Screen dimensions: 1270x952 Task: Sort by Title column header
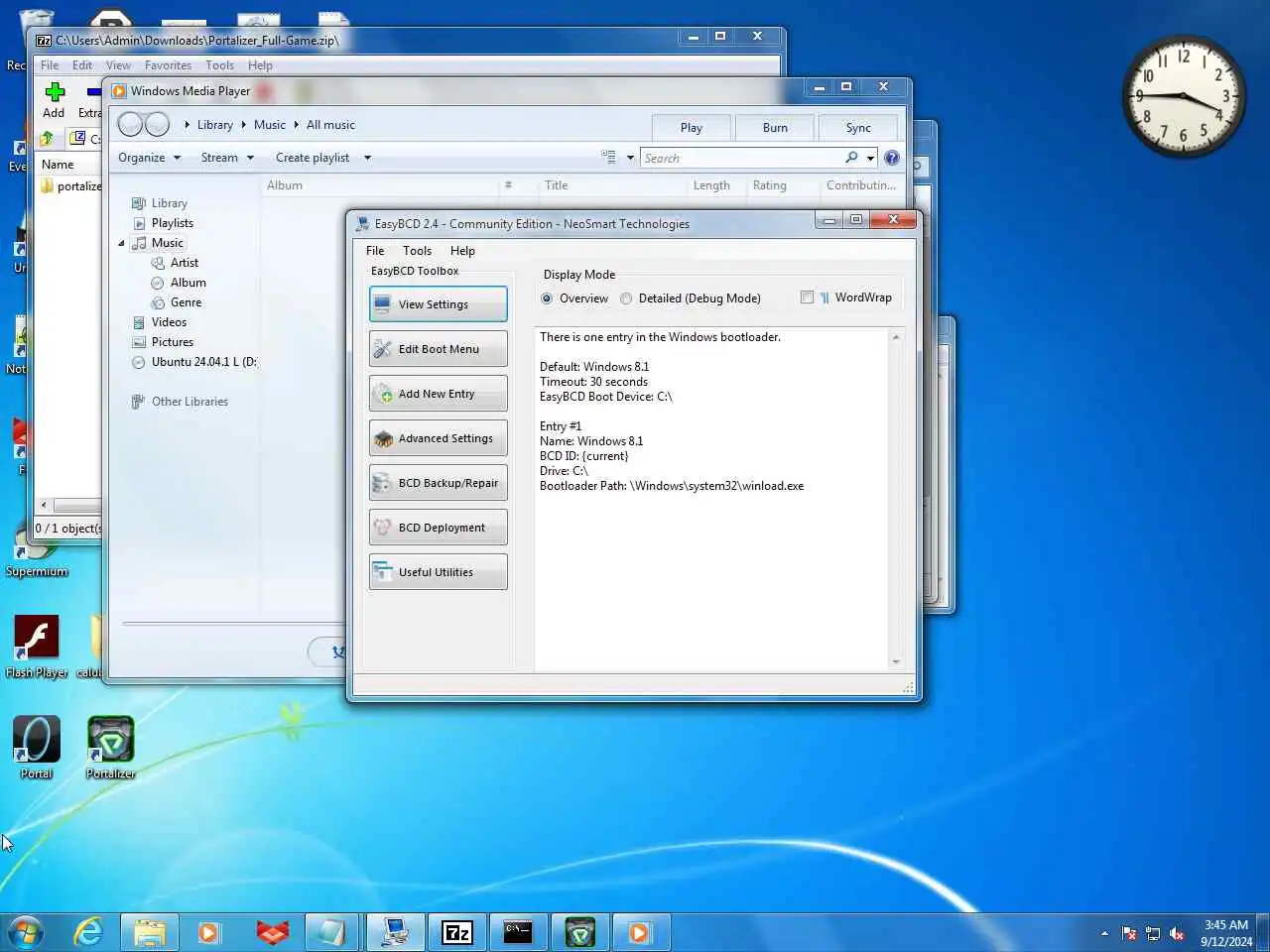tap(556, 185)
